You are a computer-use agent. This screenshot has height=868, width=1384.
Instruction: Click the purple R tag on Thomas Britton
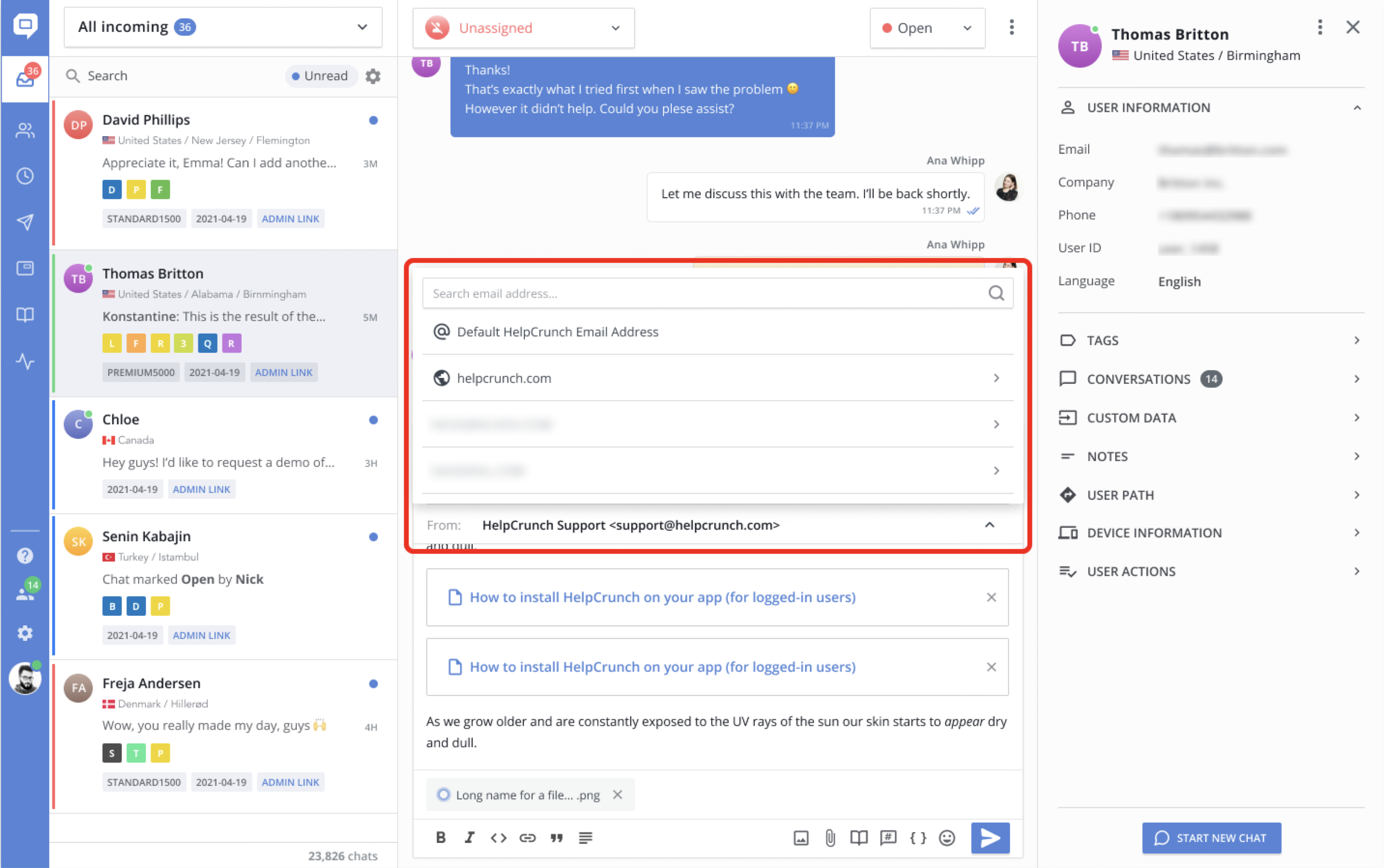(231, 343)
